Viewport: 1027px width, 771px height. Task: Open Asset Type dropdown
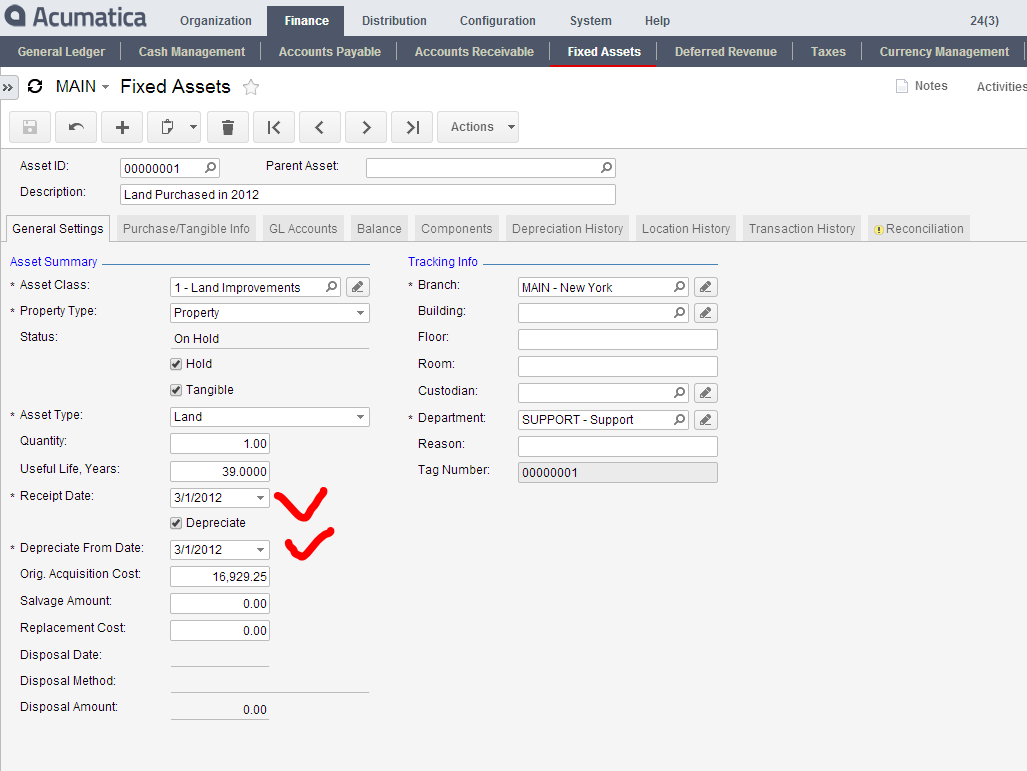point(360,417)
